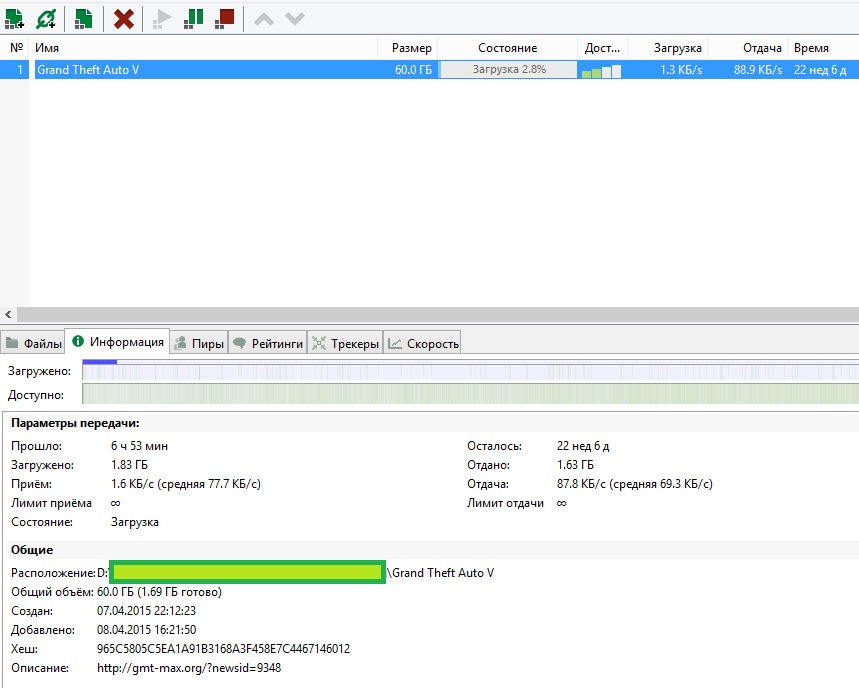The height and width of the screenshot is (688, 859).
Task: Click the Start torrent play icon
Action: [162, 19]
